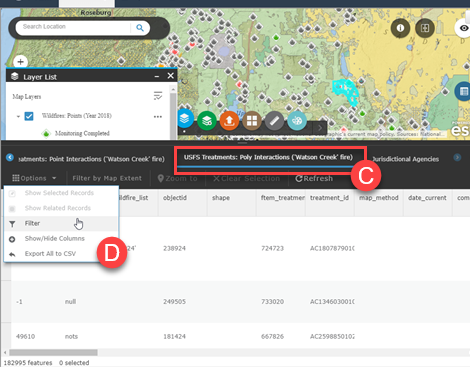
Task: Go to previous table tabs arrow
Action: (10, 157)
